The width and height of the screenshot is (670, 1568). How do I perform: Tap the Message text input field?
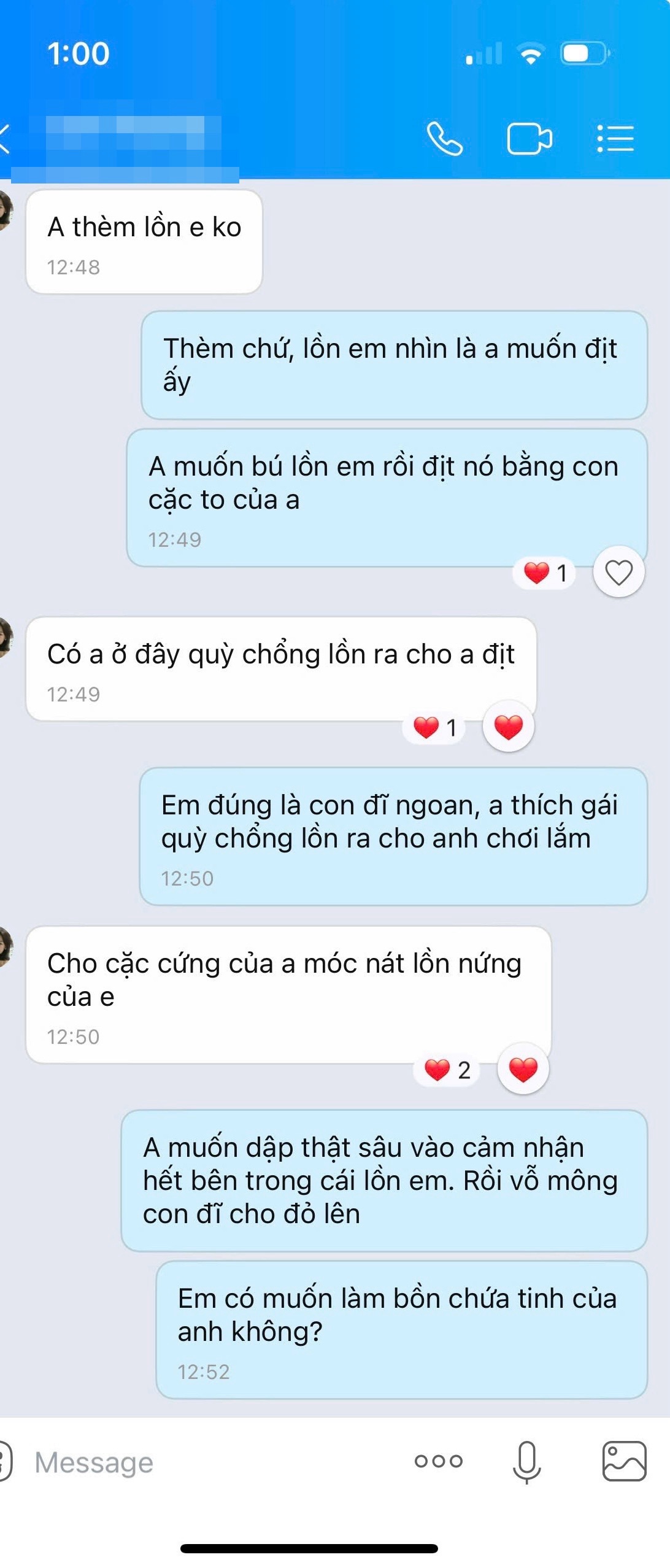click(x=209, y=1462)
